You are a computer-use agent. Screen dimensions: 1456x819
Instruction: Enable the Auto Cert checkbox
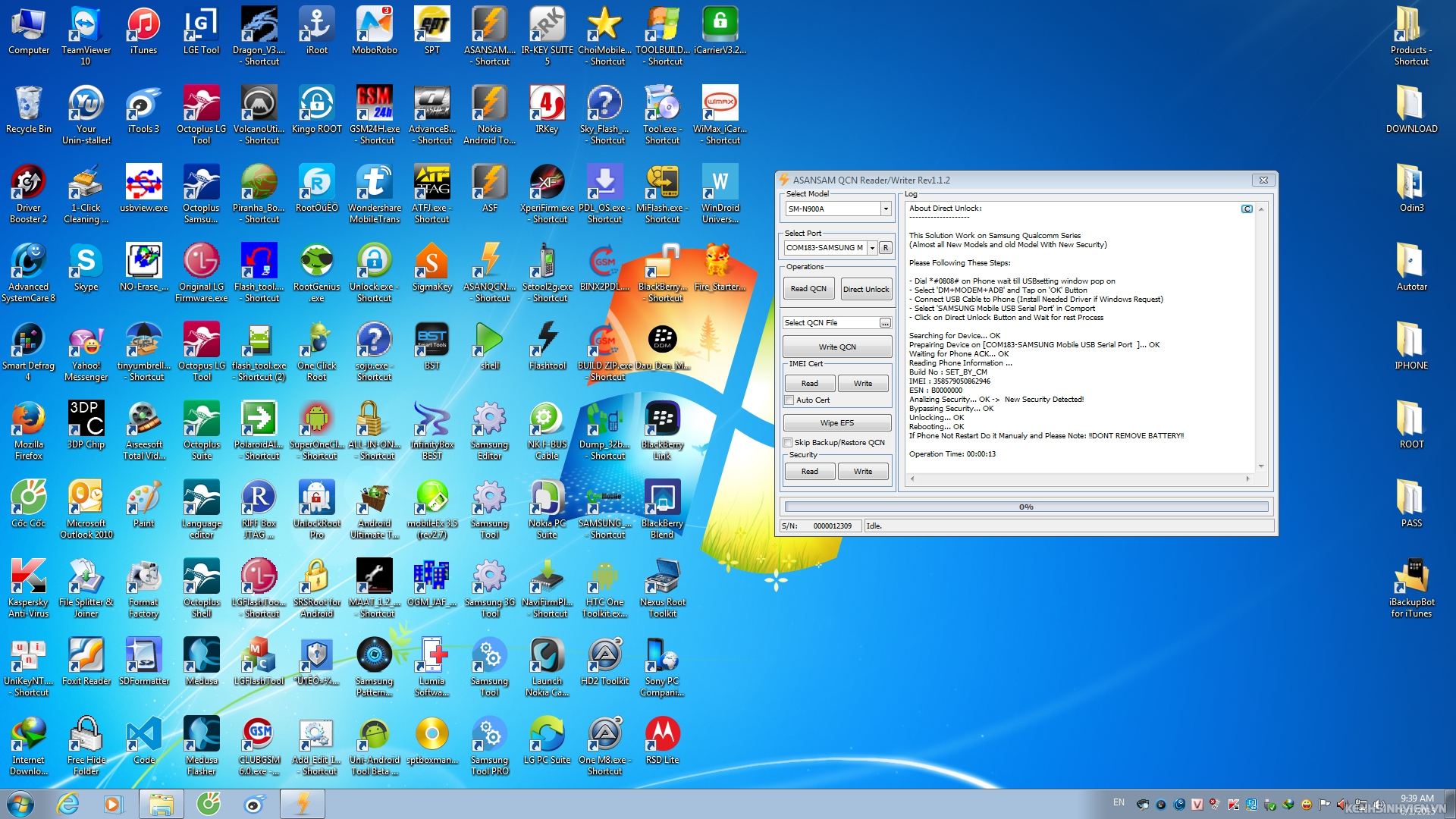click(789, 400)
